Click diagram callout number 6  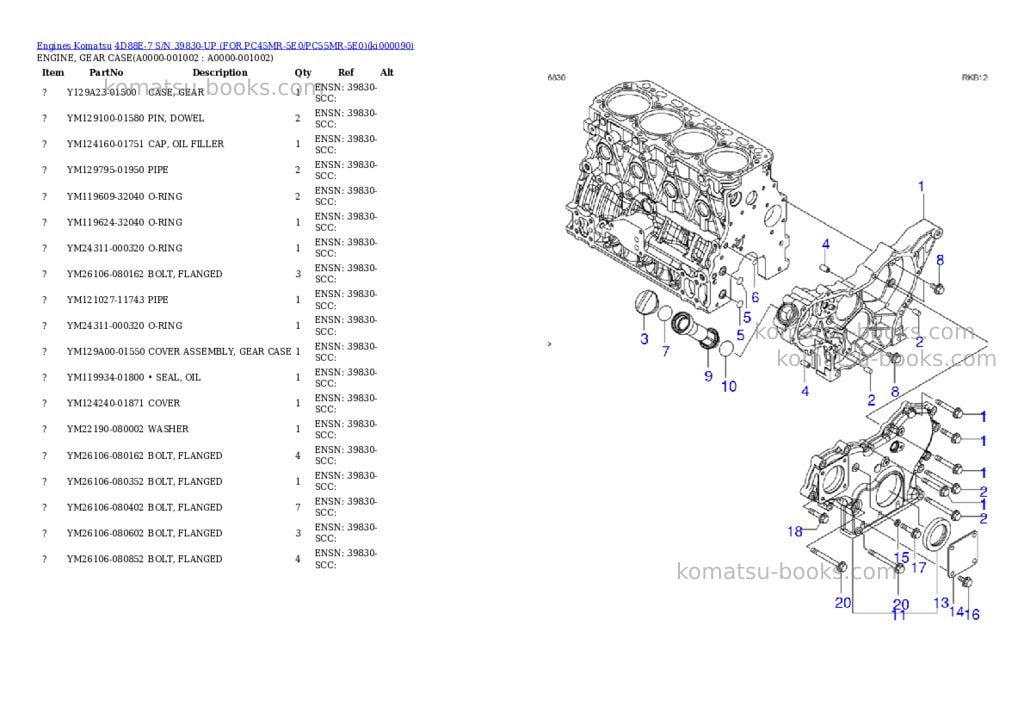tap(755, 297)
